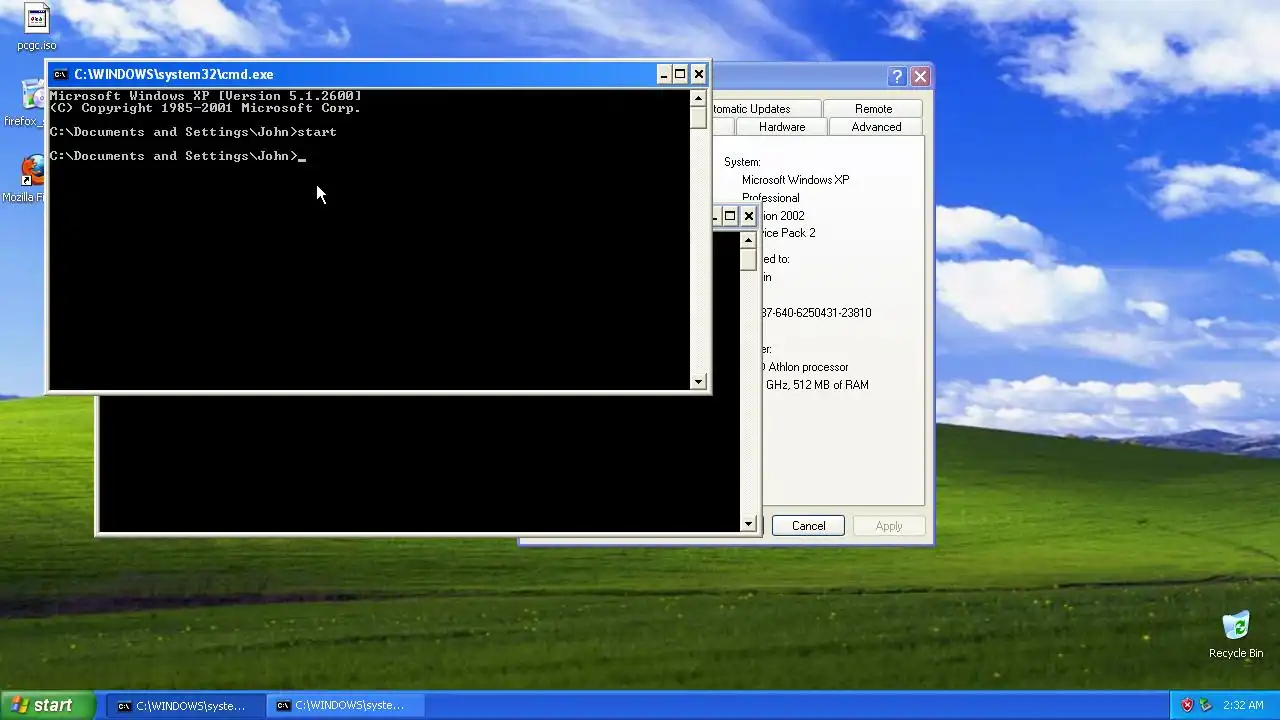The image size is (1280, 720).
Task: Click the Service Pack 2 text
Action: tap(789, 233)
